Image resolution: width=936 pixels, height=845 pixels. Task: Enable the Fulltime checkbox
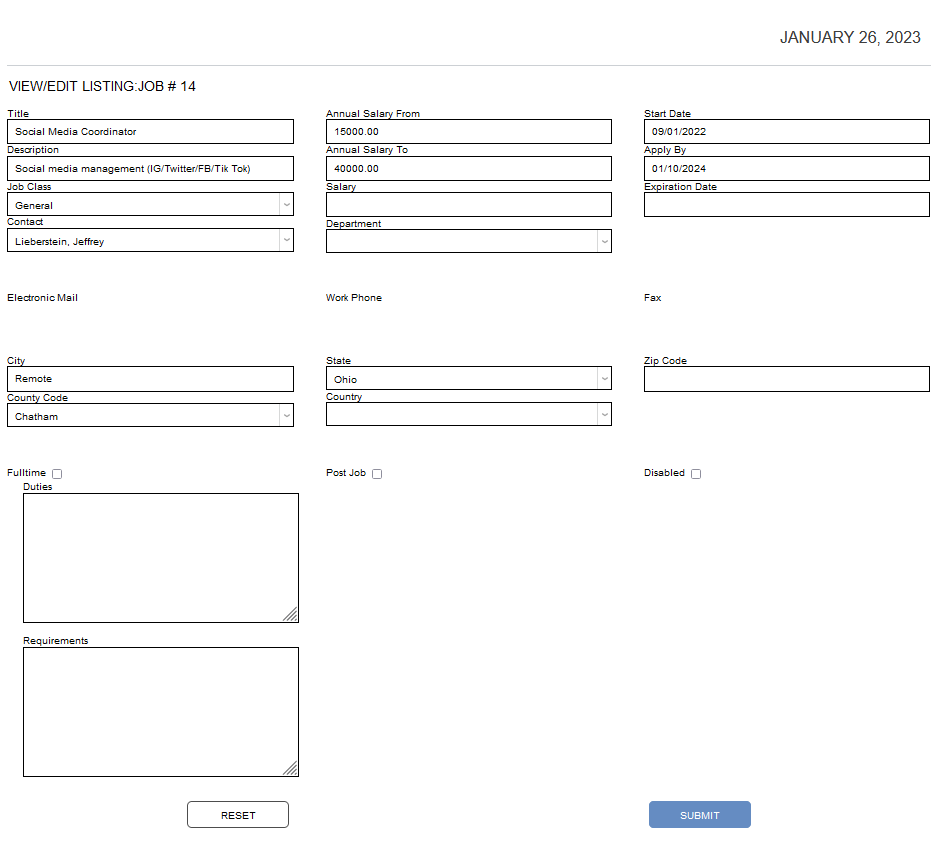tap(57, 474)
